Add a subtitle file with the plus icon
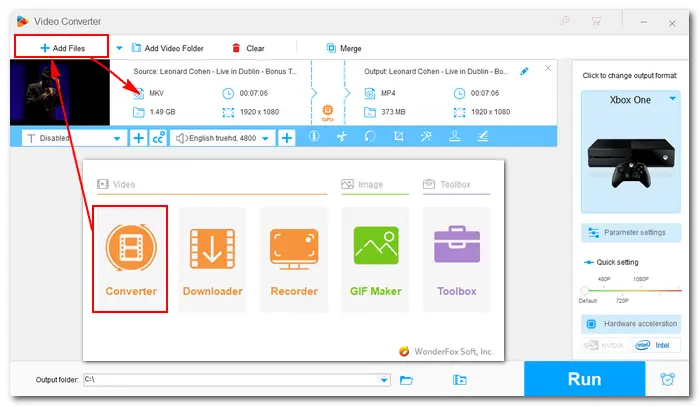The width and height of the screenshot is (700, 407). coord(139,138)
